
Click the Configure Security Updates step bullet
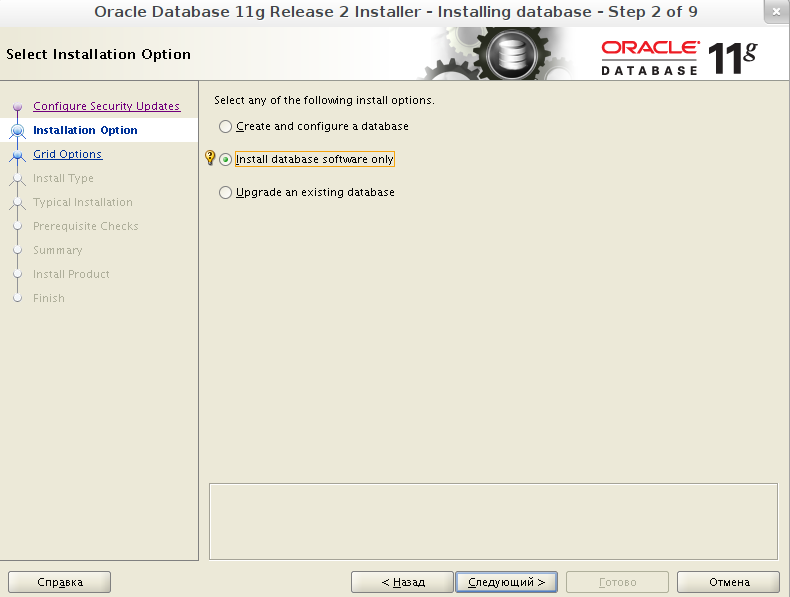(18, 106)
